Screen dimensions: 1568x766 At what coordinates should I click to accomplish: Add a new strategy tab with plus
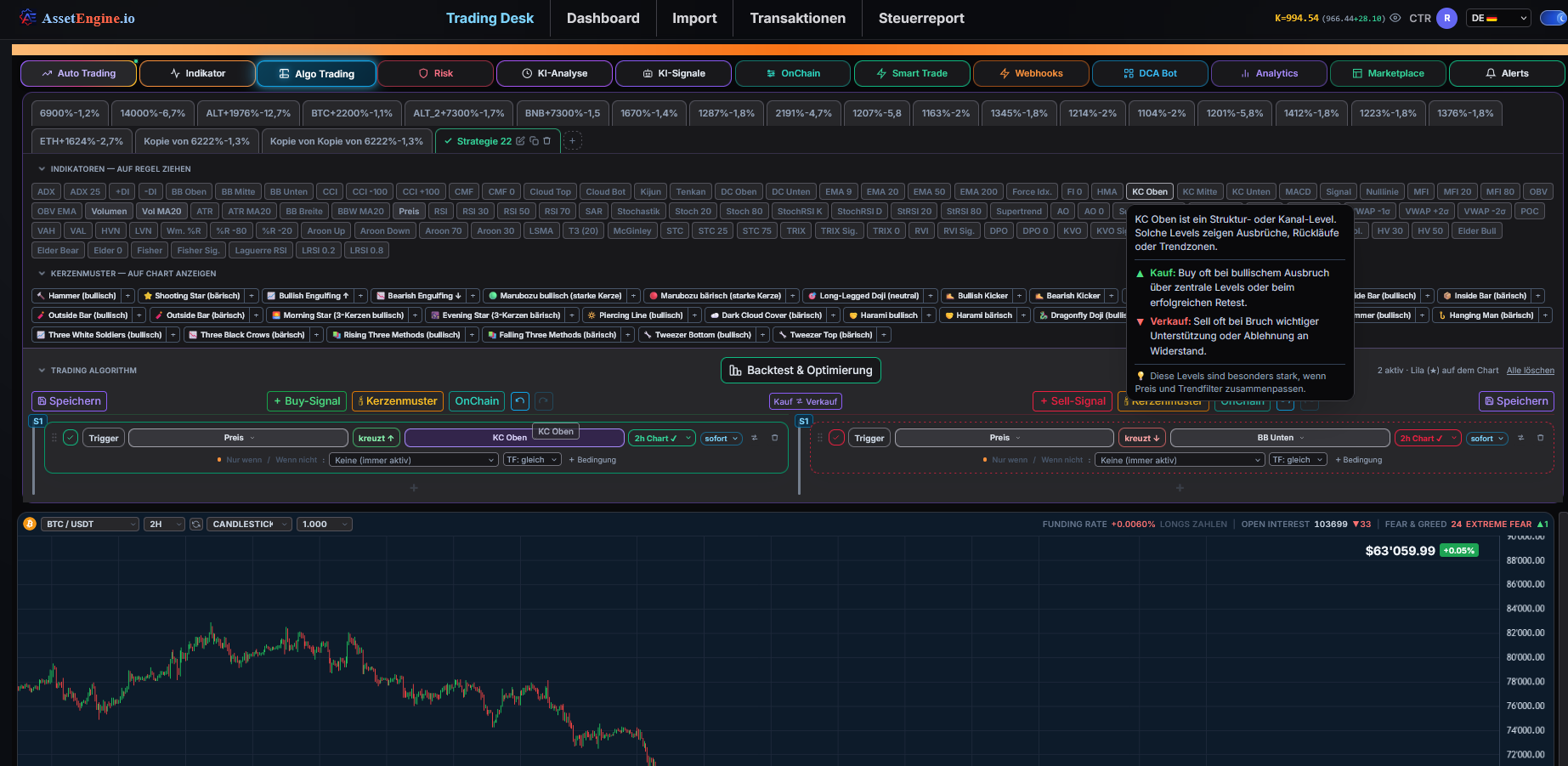click(x=573, y=141)
